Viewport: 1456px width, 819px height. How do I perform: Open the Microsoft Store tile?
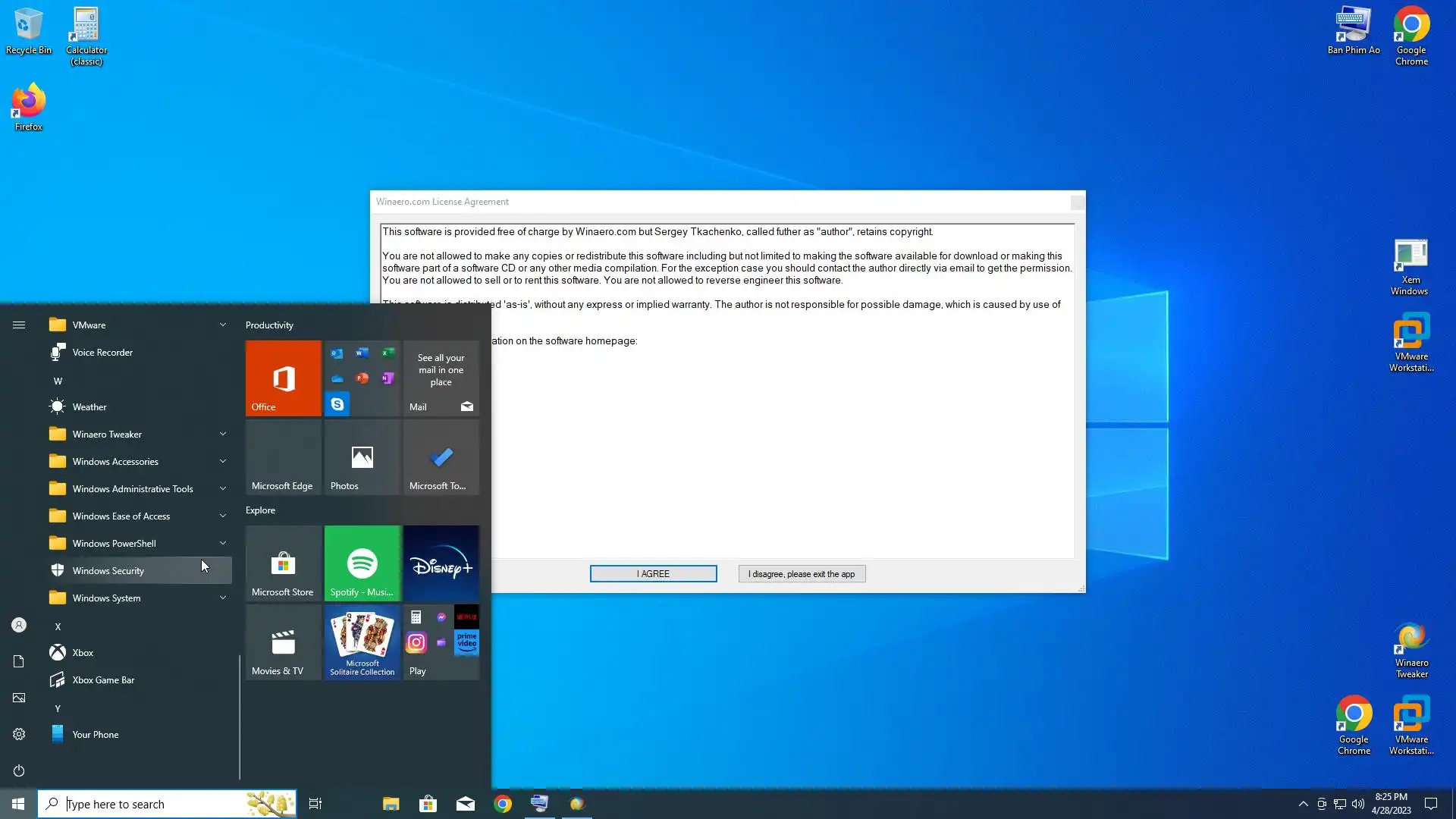(283, 563)
